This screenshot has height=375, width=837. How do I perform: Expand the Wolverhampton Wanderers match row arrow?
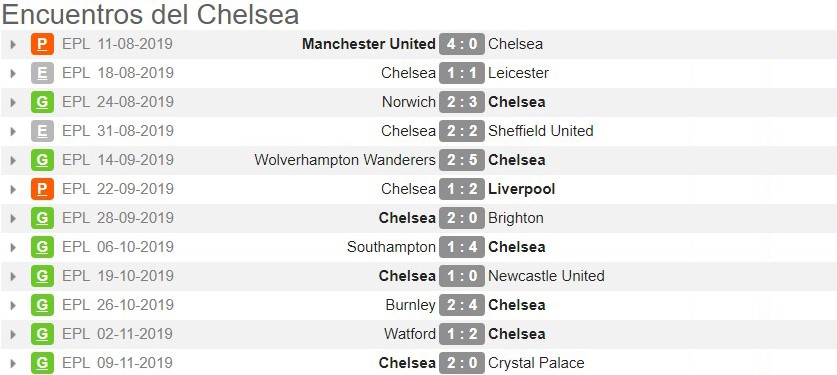[13, 160]
